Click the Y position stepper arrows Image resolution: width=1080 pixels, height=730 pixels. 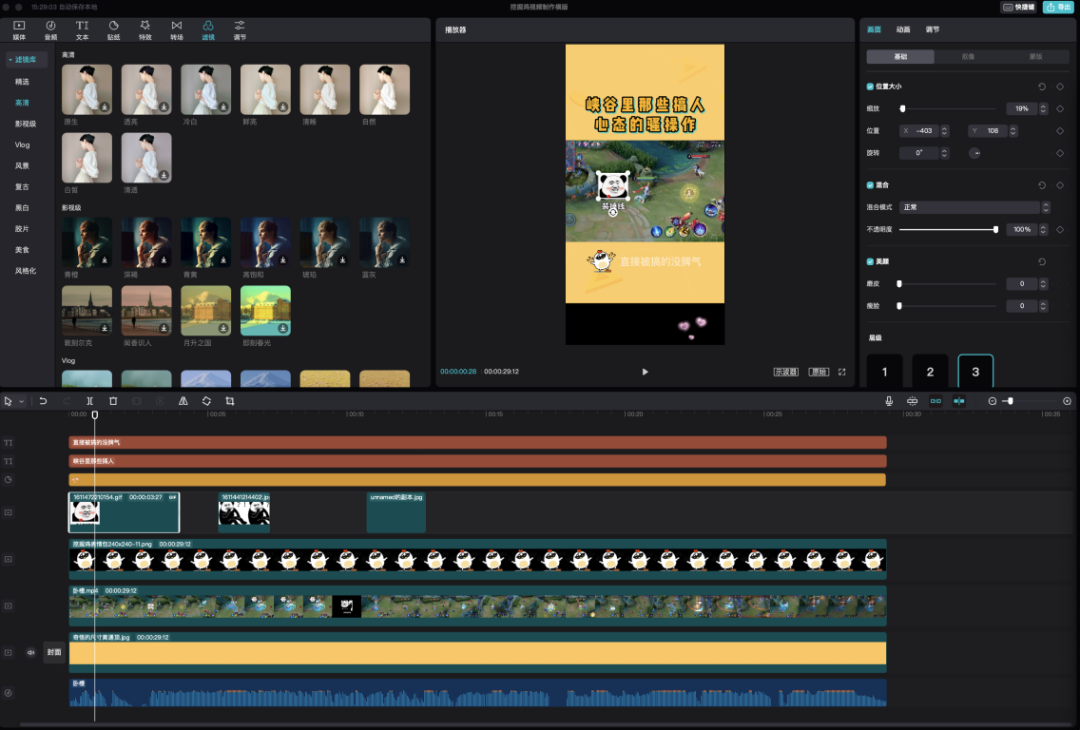point(1013,131)
